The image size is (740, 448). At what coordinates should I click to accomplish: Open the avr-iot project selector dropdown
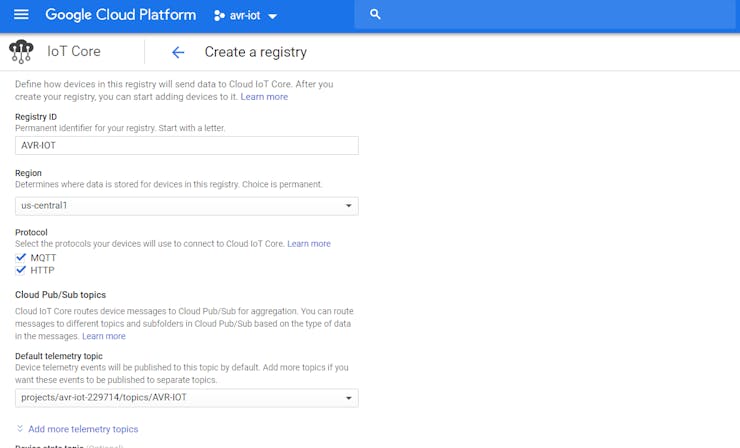click(245, 16)
